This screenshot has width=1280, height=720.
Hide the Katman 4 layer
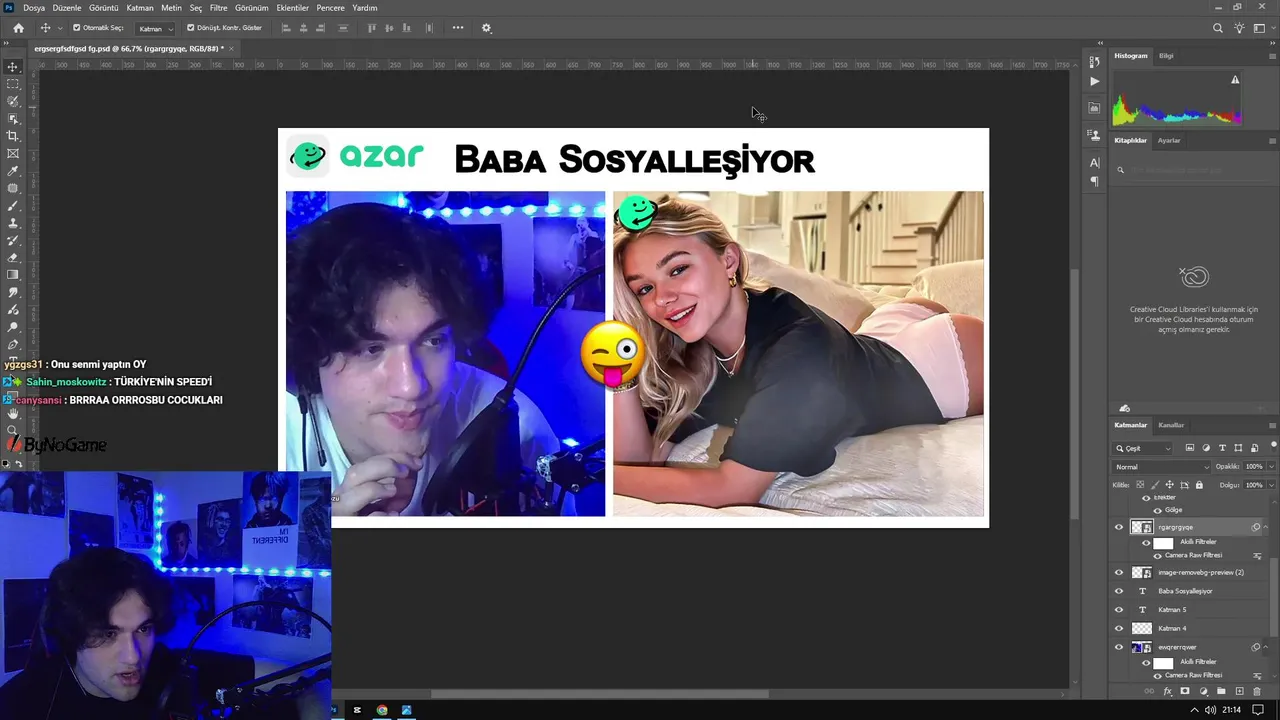coord(1119,628)
